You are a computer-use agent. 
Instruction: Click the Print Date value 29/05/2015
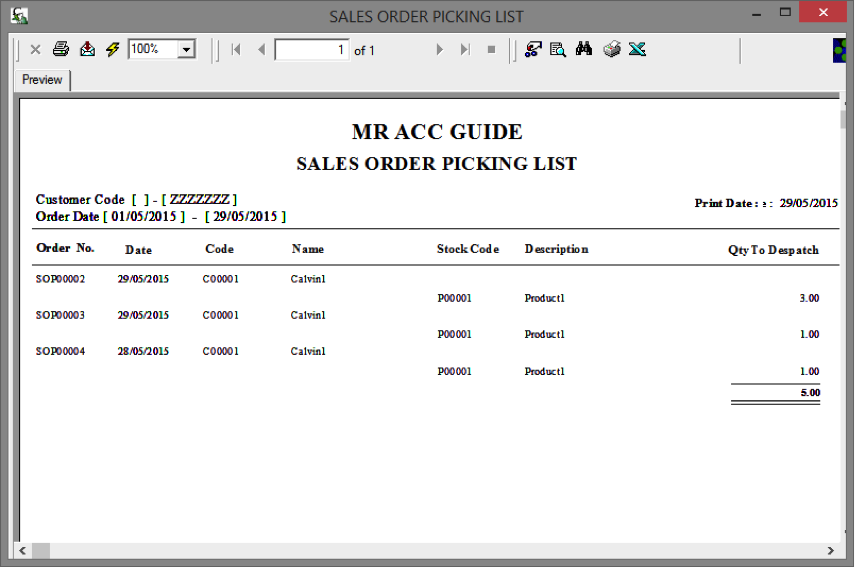click(809, 203)
